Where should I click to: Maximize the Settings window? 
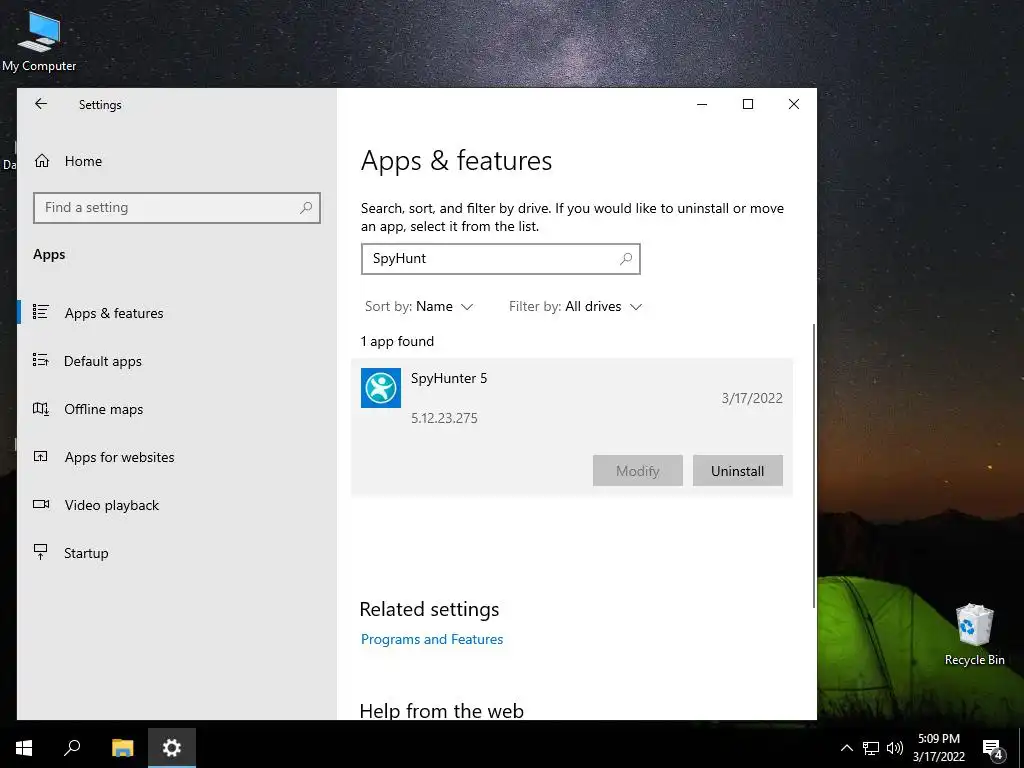coord(748,104)
